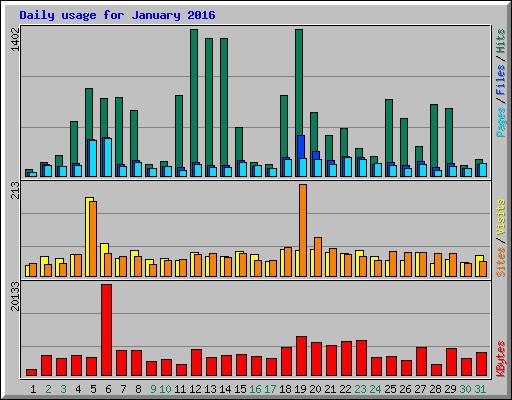Click the 'Pages' legend label
Screen dimensions: 512x400
click(x=501, y=122)
